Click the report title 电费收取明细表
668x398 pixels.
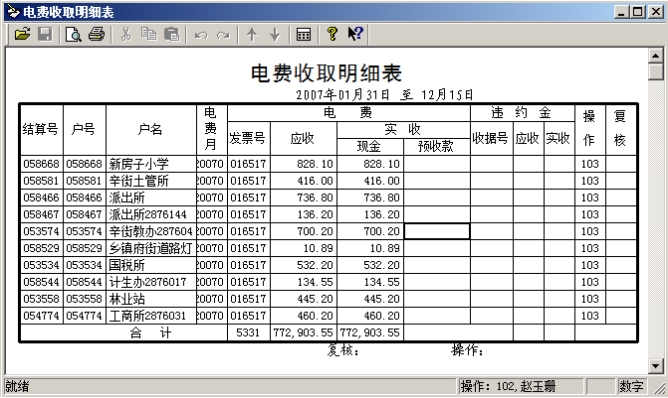pos(326,73)
